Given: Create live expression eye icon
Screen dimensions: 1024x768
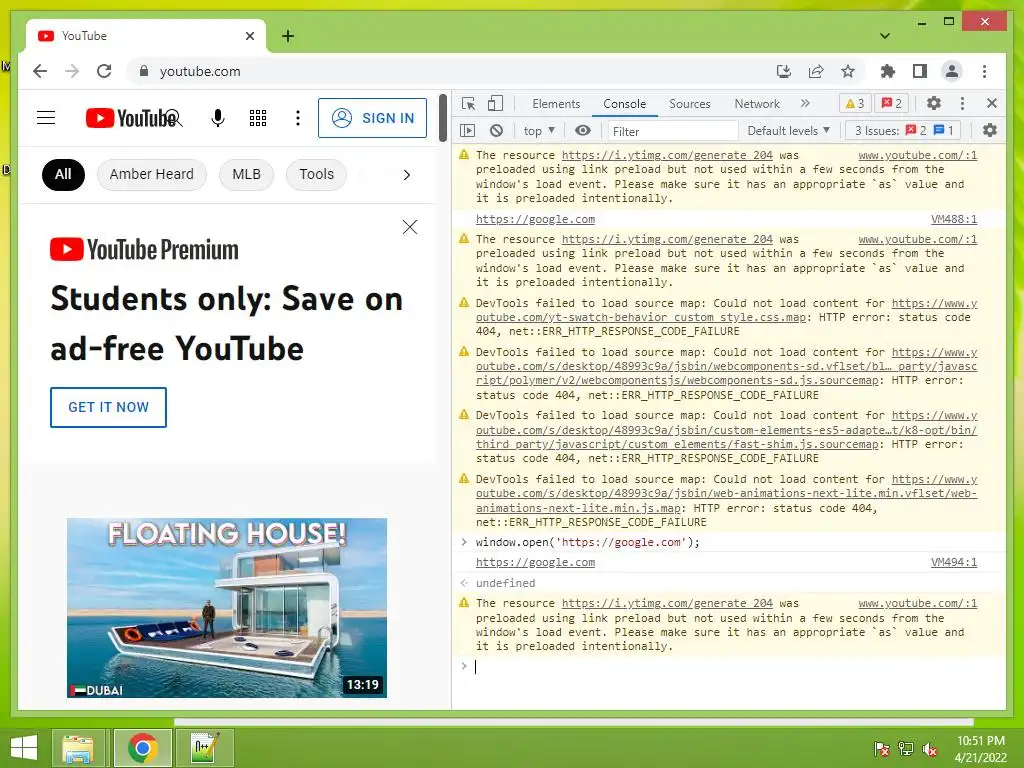Looking at the screenshot, I should tap(583, 131).
